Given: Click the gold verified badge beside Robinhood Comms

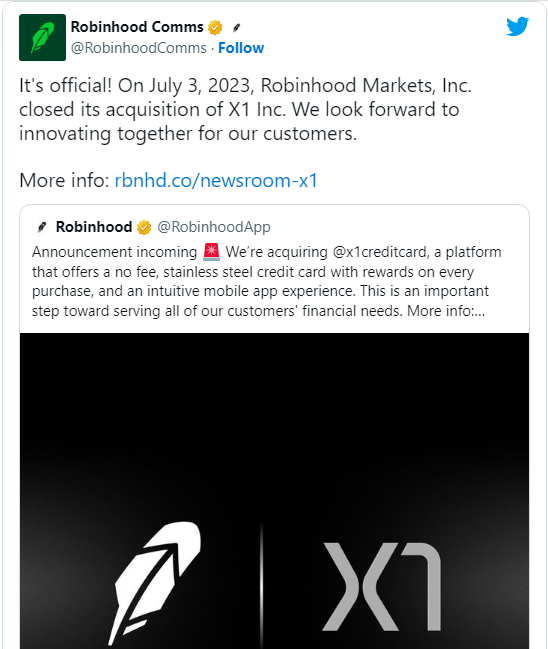Looking at the screenshot, I should (x=215, y=27).
